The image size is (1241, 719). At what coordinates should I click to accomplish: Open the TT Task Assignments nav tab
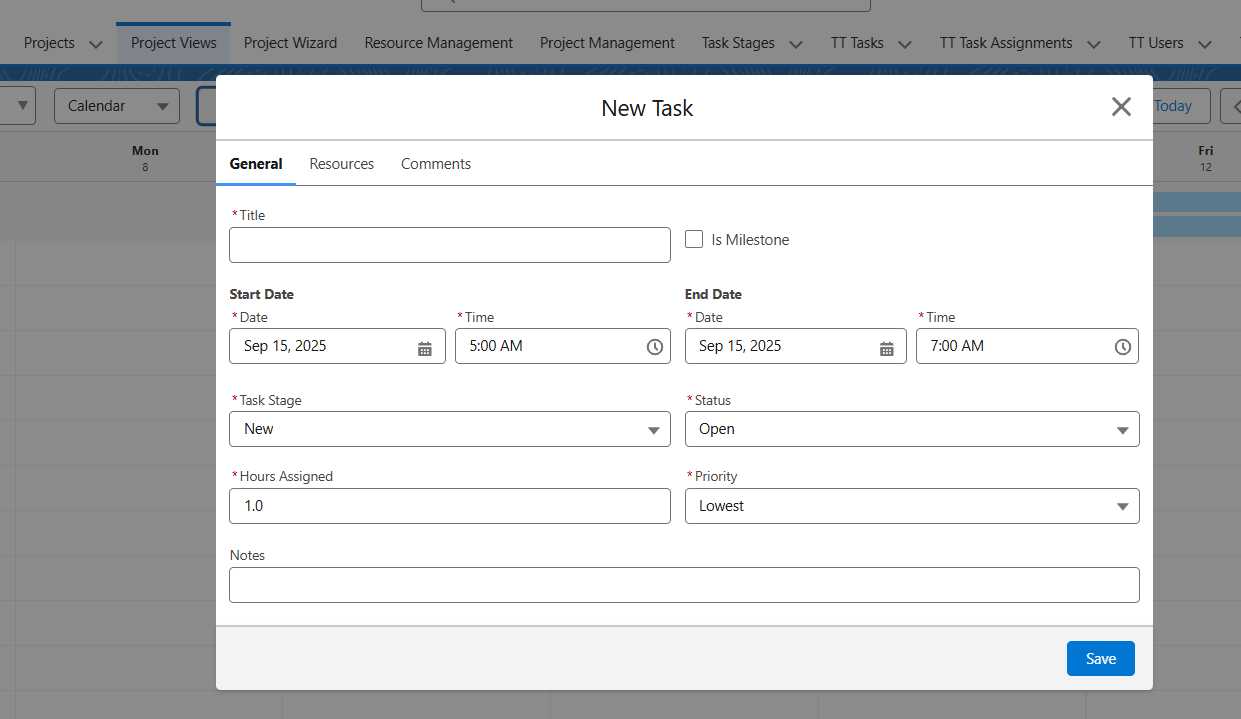point(1006,43)
